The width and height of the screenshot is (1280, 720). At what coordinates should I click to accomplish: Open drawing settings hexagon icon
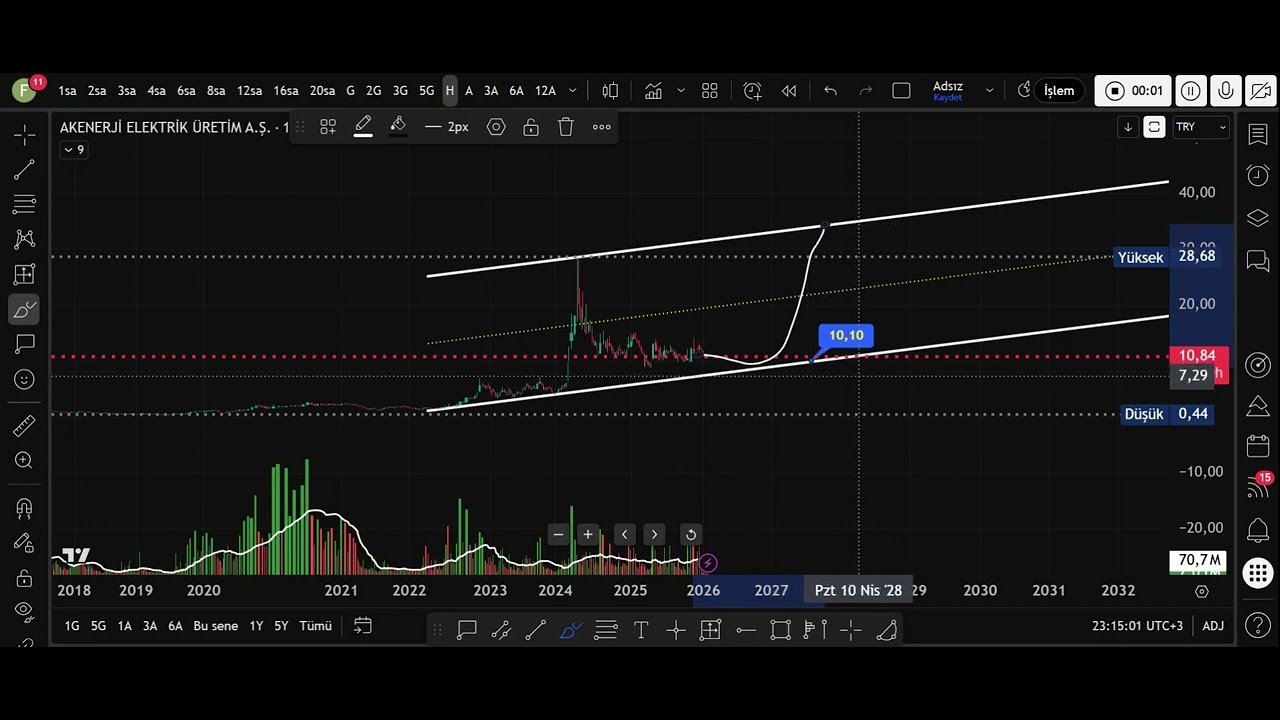click(x=496, y=127)
